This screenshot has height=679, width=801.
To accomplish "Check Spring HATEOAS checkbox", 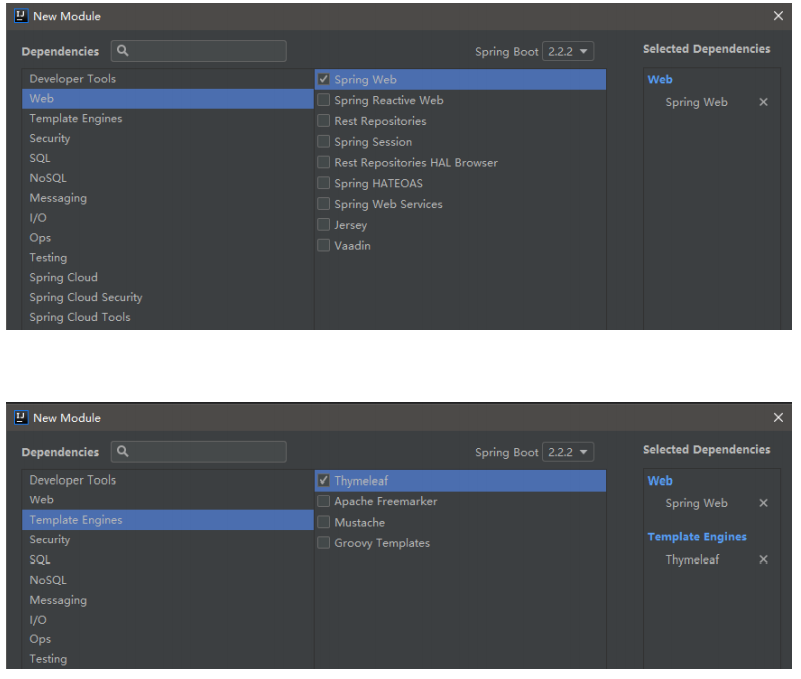I will tap(323, 183).
